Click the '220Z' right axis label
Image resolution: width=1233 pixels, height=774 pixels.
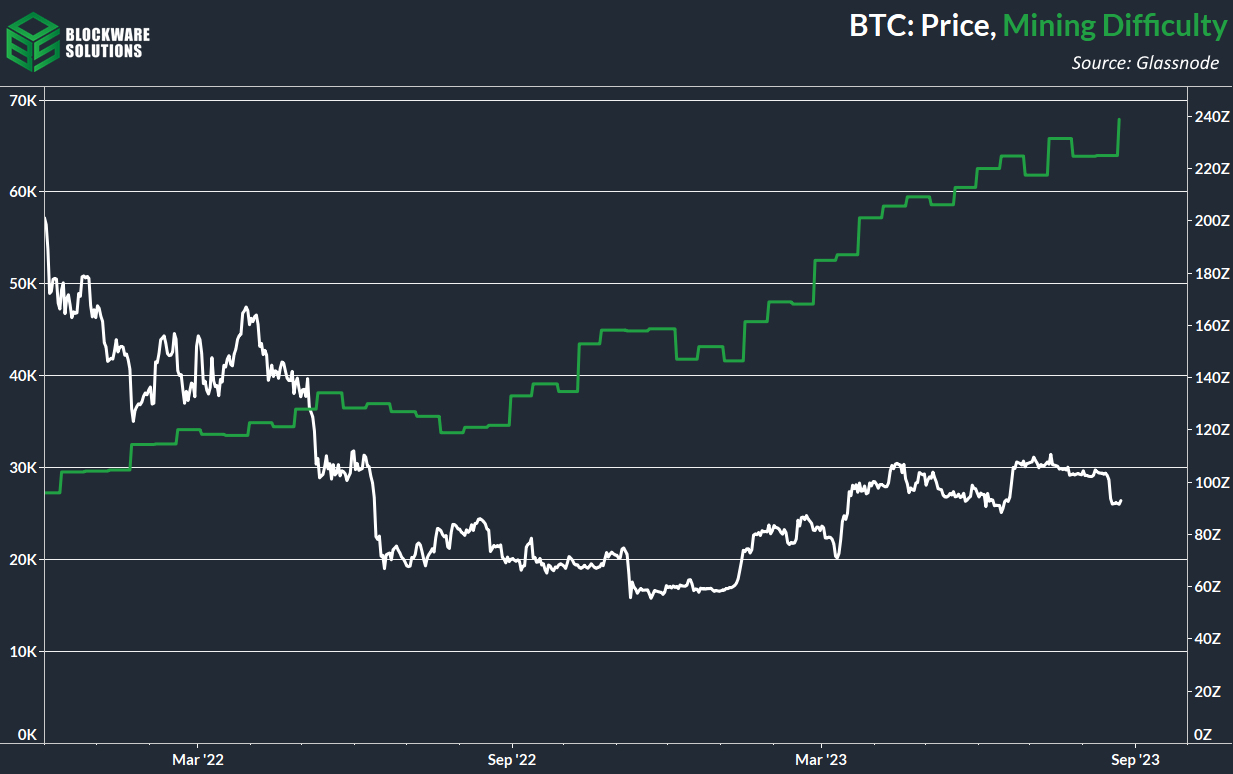(1211, 168)
